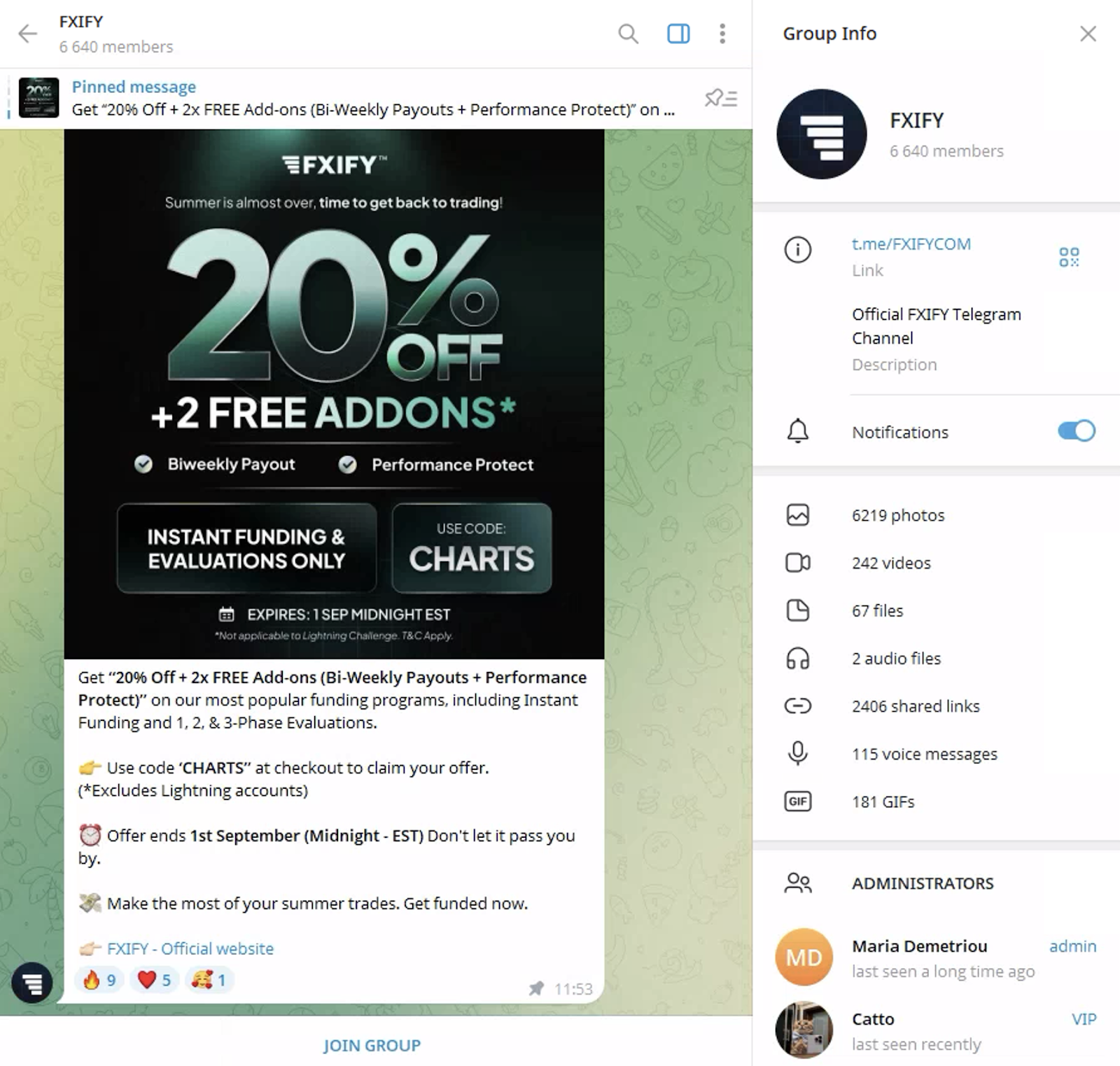Open the QR code for group link
This screenshot has height=1066, width=1120.
tap(1069, 257)
